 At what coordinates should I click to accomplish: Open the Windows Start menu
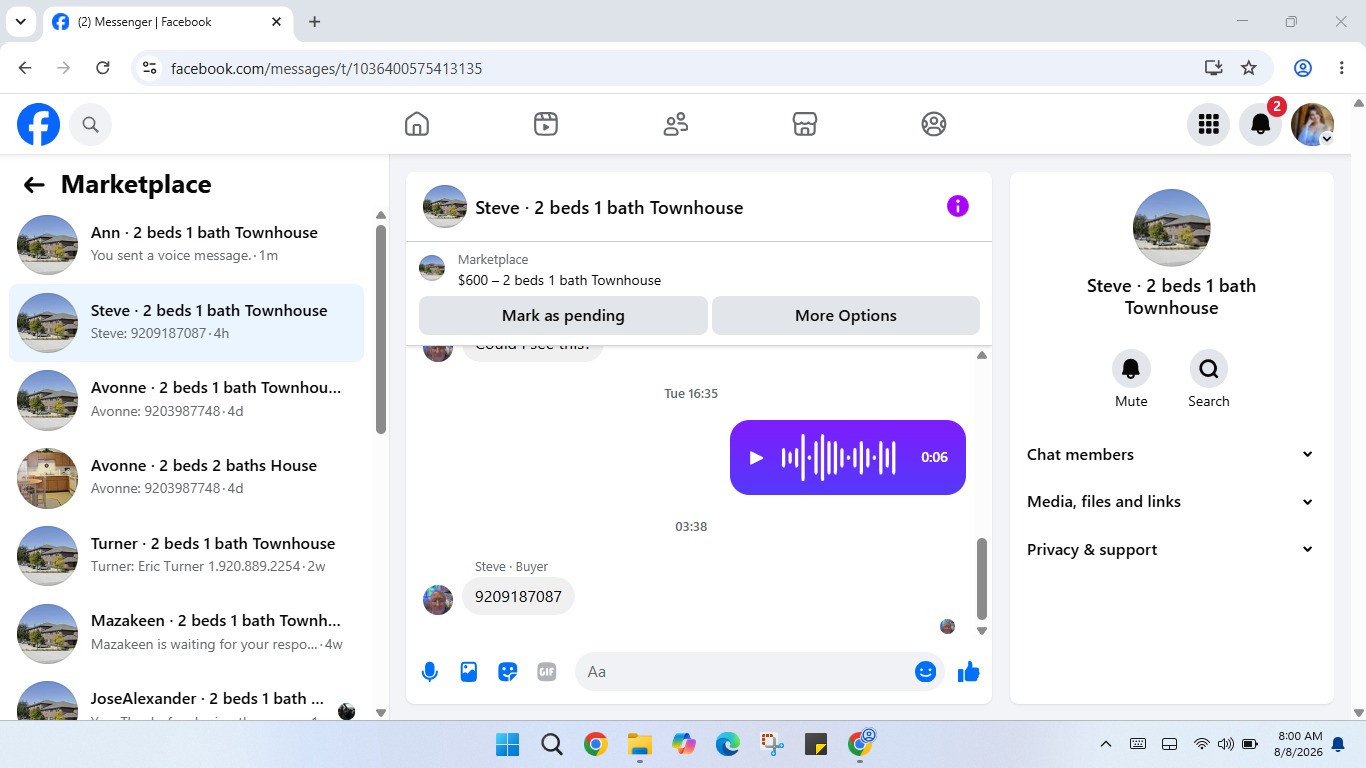click(507, 744)
